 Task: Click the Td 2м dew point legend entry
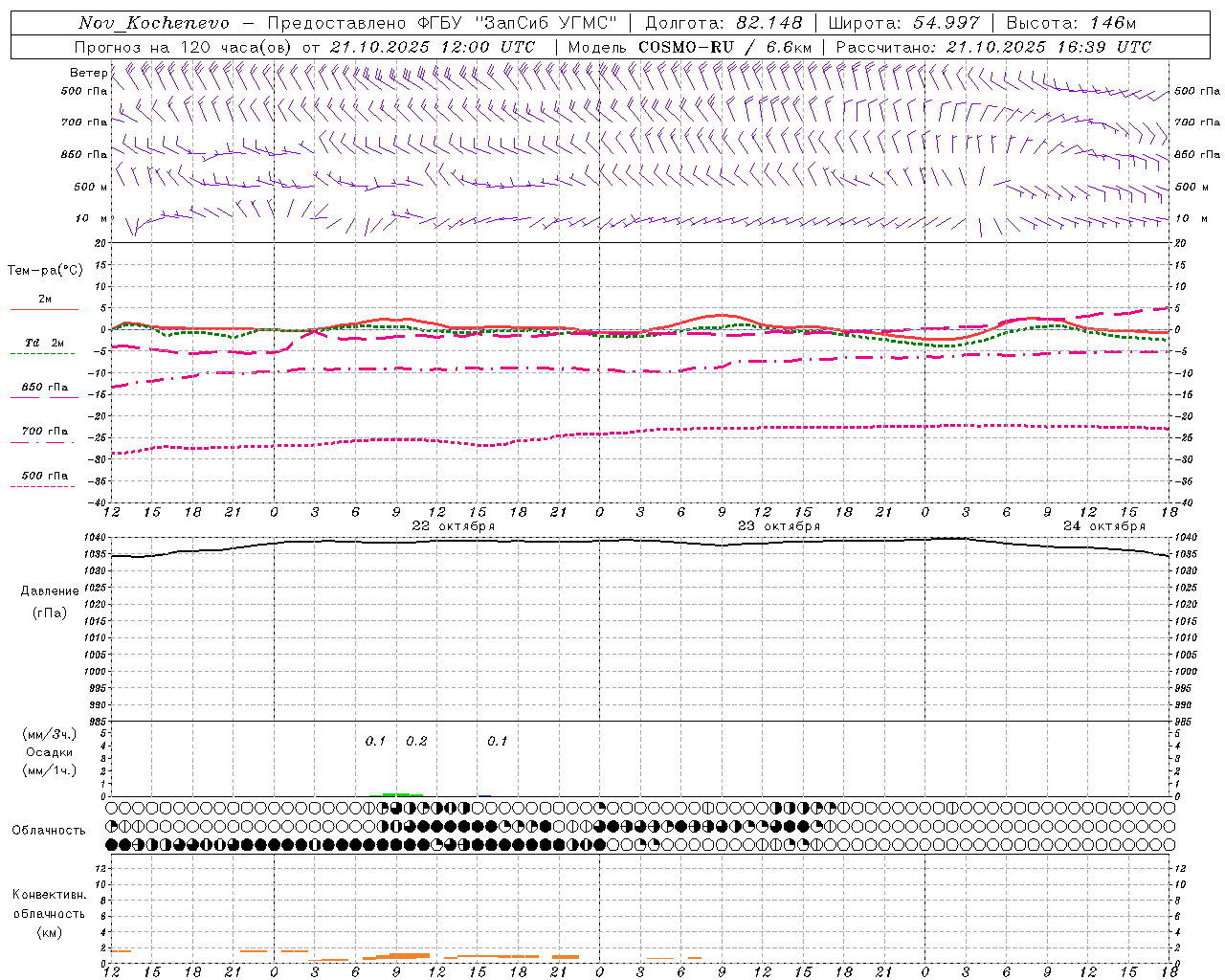point(44,343)
